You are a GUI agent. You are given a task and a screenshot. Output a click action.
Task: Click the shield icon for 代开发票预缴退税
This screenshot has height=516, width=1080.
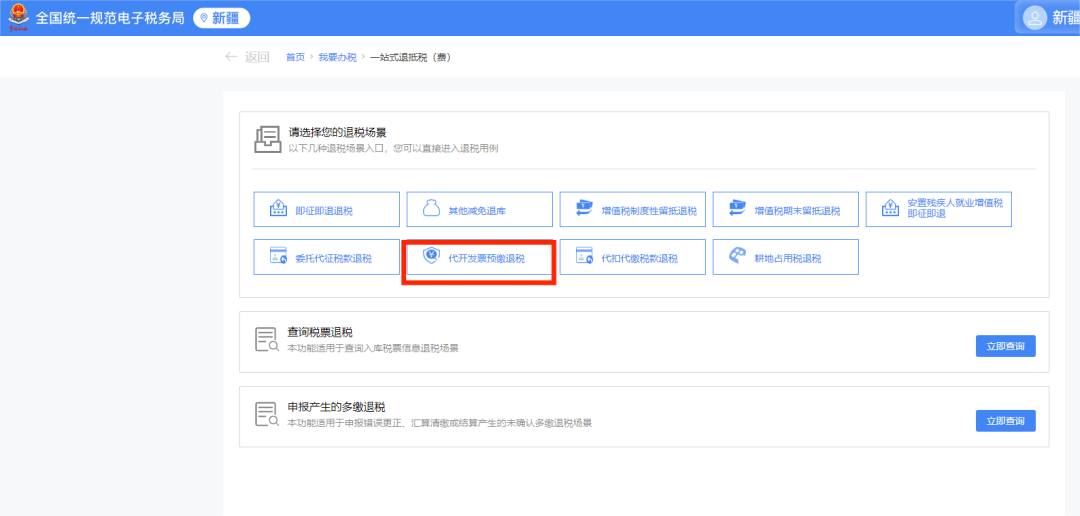point(431,257)
